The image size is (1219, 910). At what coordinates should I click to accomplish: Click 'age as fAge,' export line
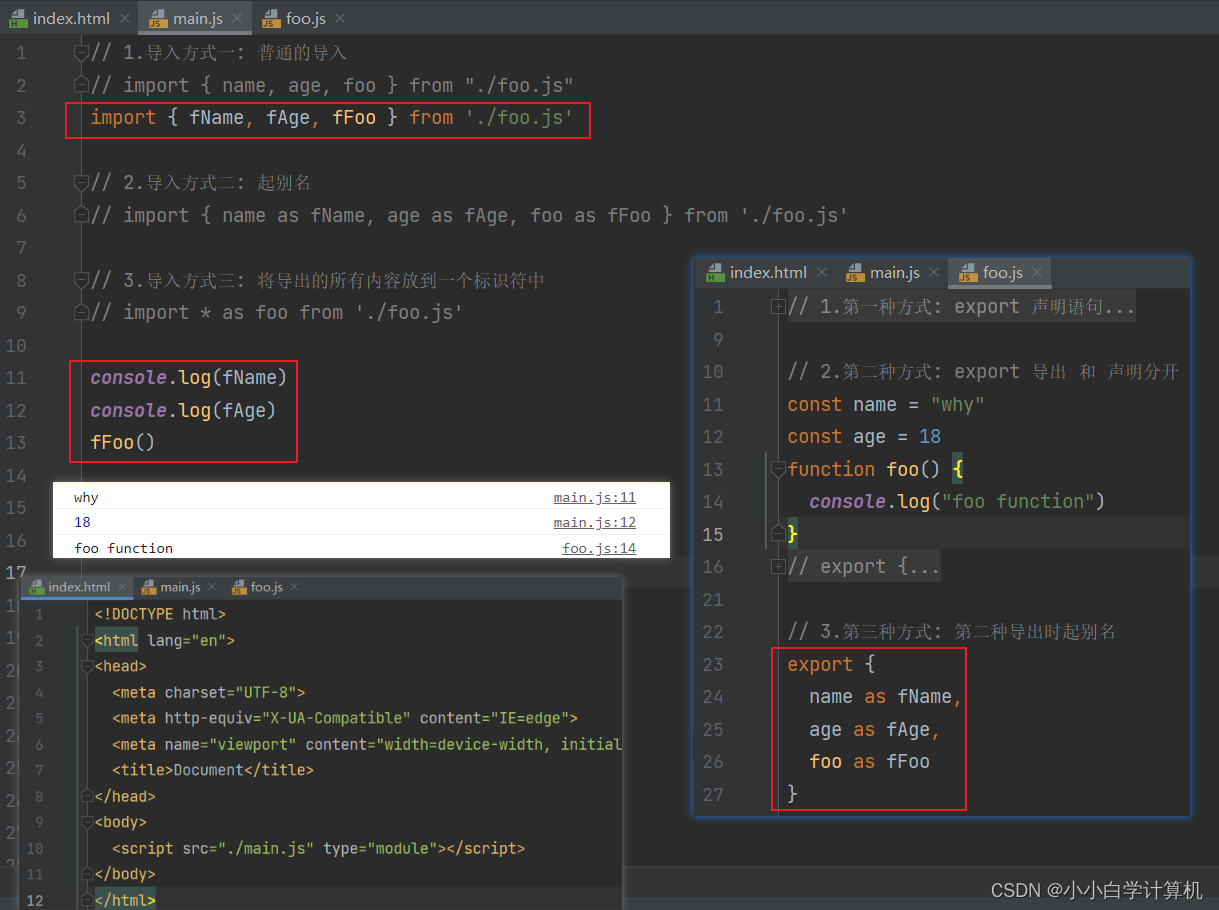(875, 729)
